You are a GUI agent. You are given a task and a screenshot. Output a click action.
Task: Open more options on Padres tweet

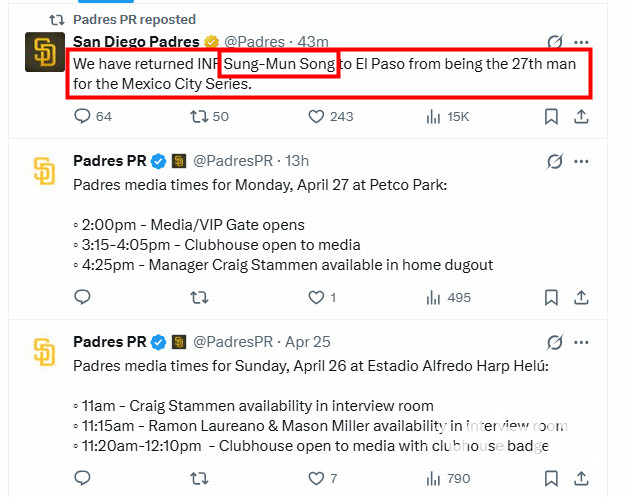click(x=581, y=42)
